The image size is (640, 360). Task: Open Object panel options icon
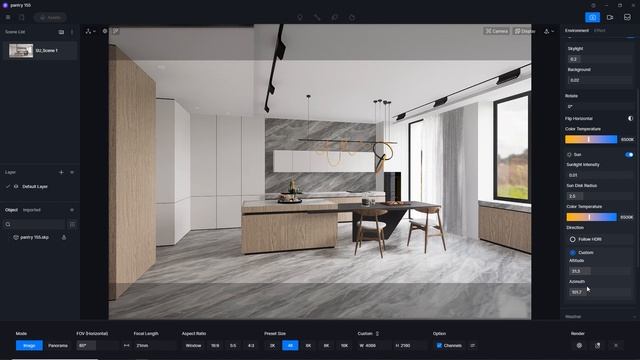click(72, 210)
